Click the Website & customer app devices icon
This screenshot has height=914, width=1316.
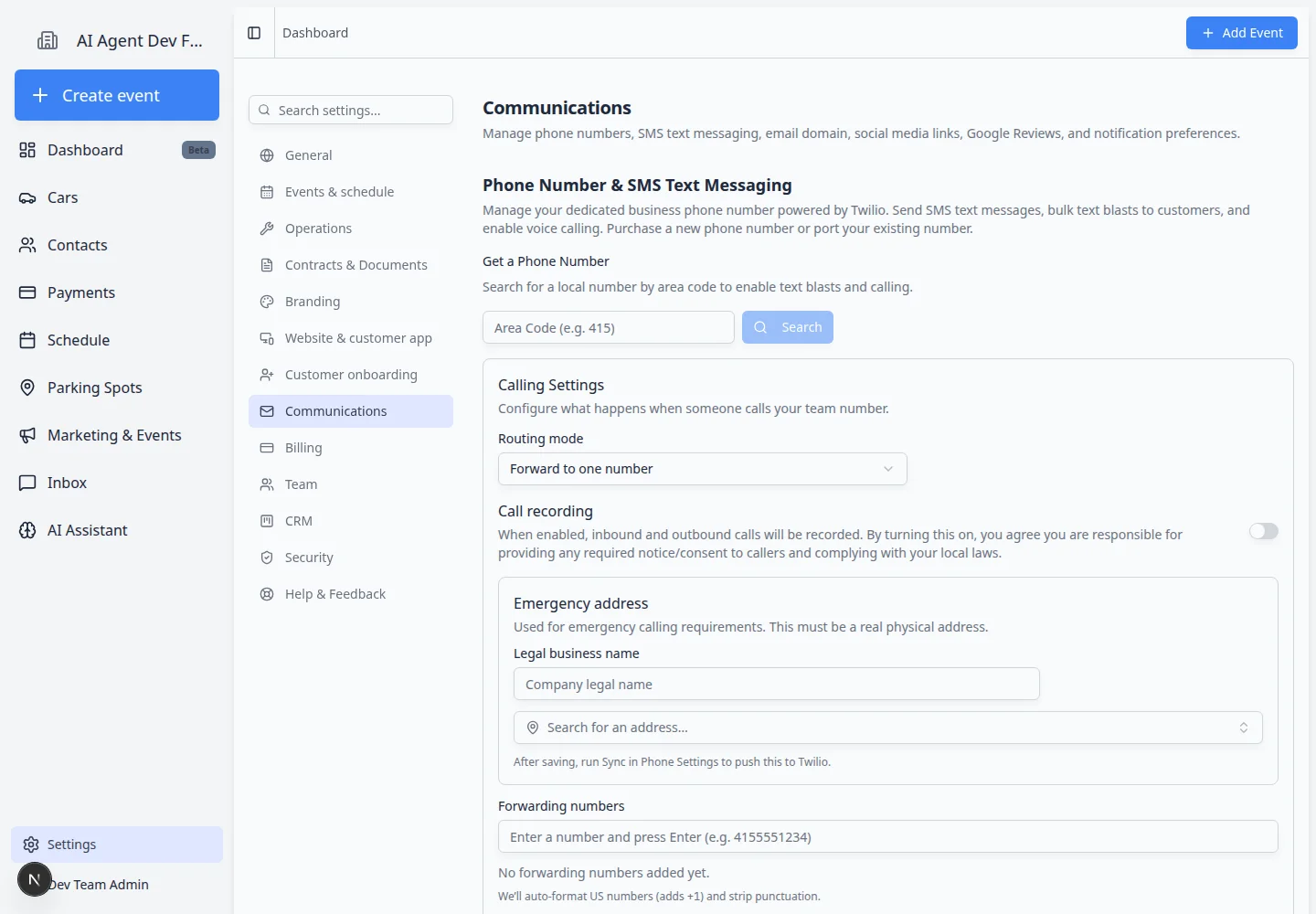tap(267, 338)
